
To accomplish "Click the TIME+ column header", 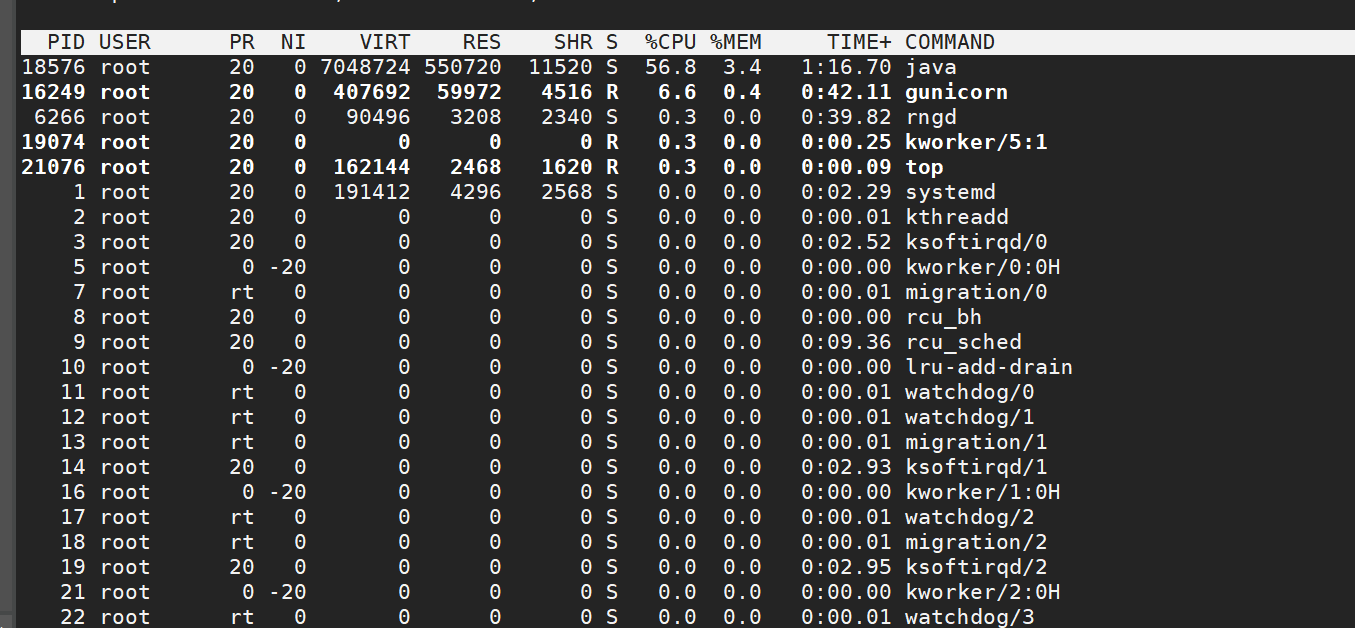I will [859, 42].
